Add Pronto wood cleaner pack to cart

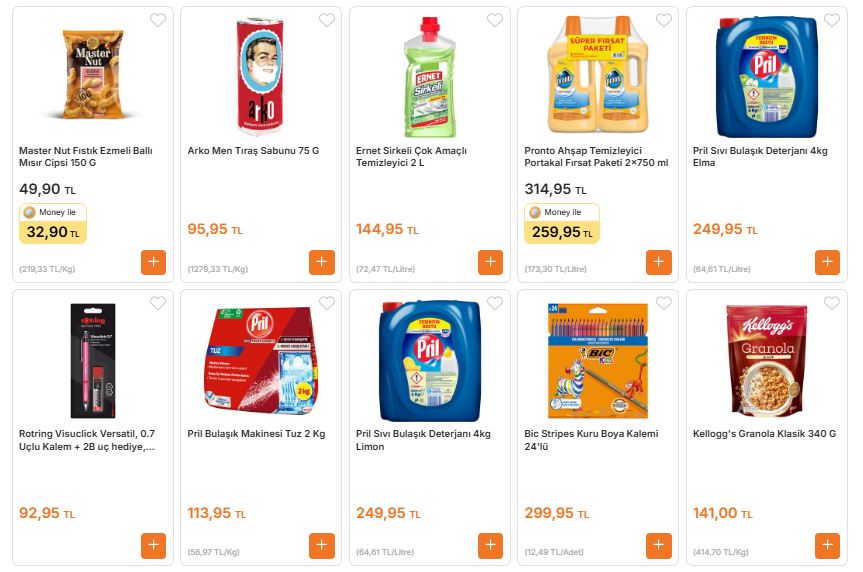click(659, 263)
